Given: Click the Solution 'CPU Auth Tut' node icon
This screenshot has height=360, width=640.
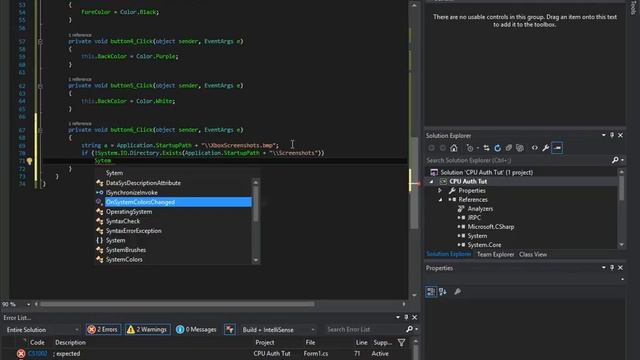Looking at the screenshot, I should click(434, 172).
